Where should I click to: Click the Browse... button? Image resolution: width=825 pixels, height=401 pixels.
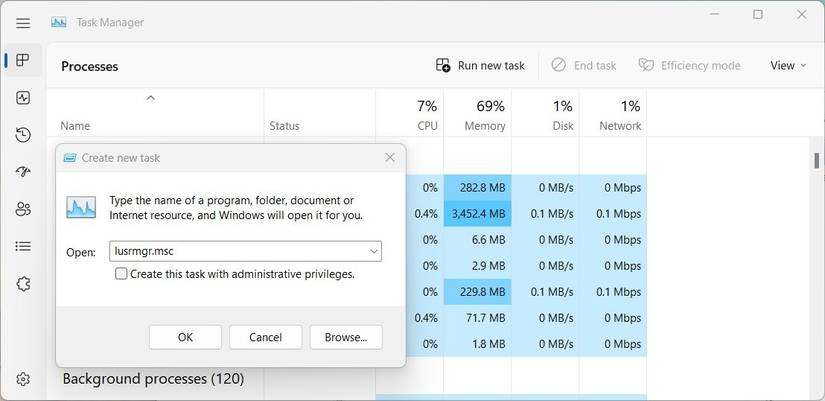pos(346,337)
